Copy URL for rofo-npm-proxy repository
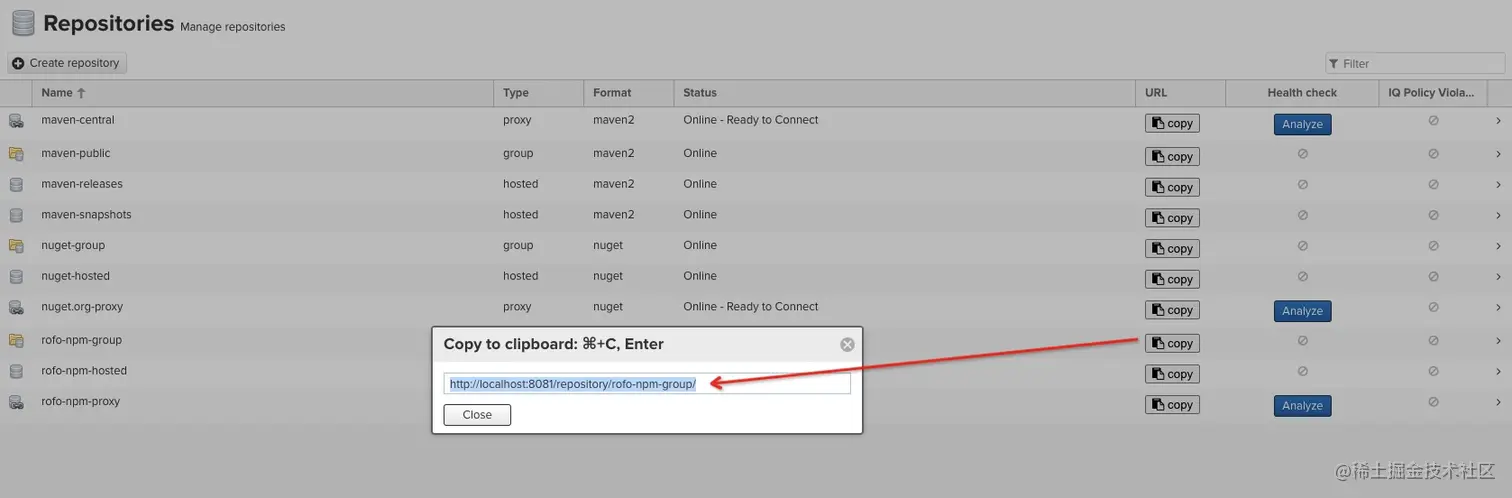Viewport: 1512px width, 498px height. pos(1172,405)
